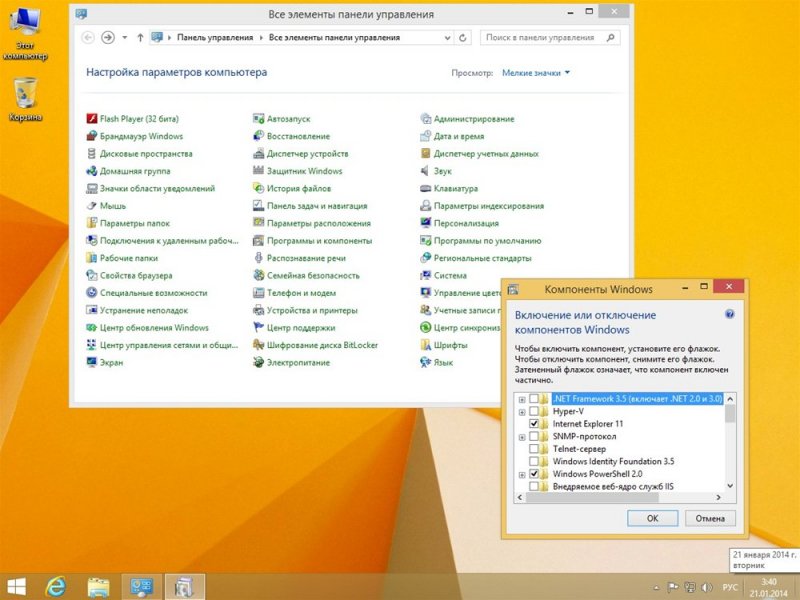The image size is (800, 600).
Task: Expand the Windows PowerShell 2.0 node
Action: (522, 475)
